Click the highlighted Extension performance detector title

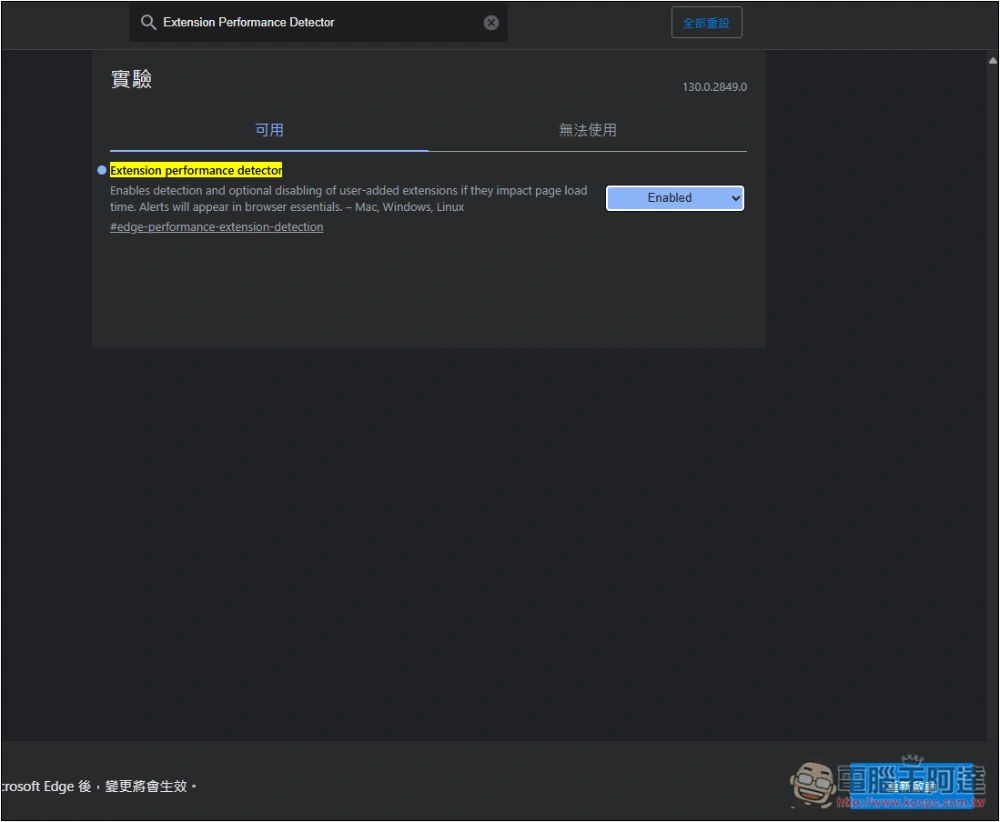tap(196, 171)
